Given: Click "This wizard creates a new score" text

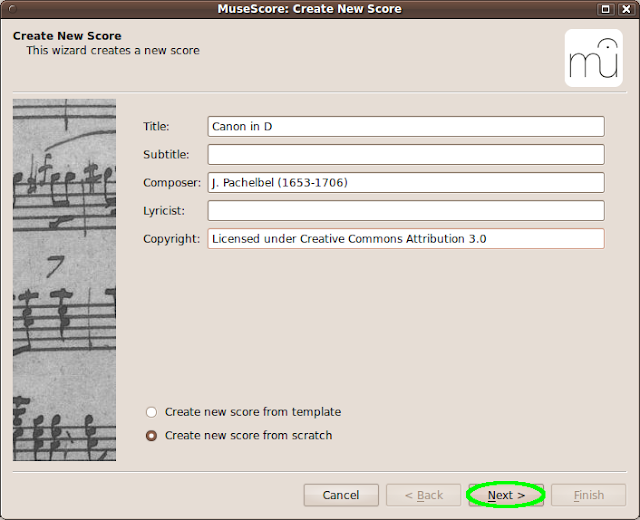Looking at the screenshot, I should (x=113, y=51).
